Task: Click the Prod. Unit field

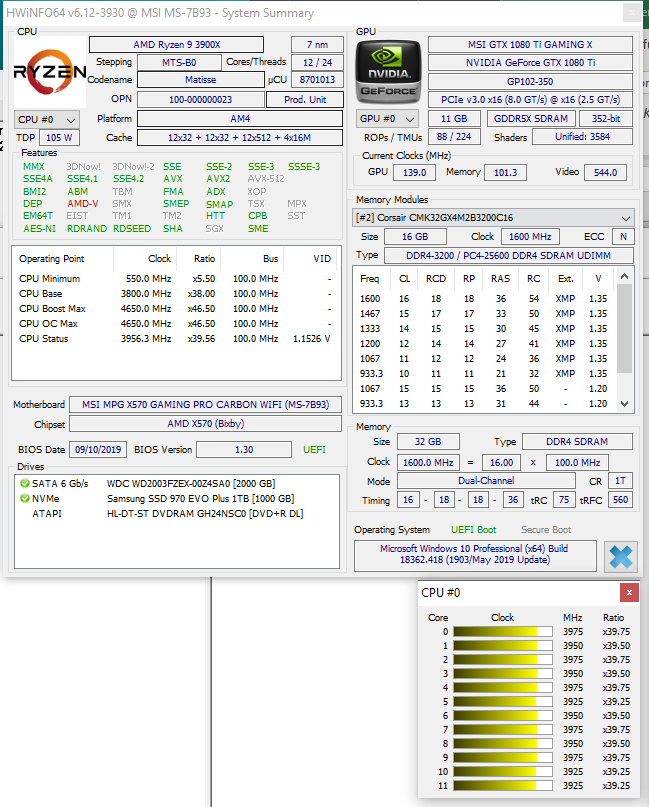Action: pyautogui.click(x=305, y=99)
